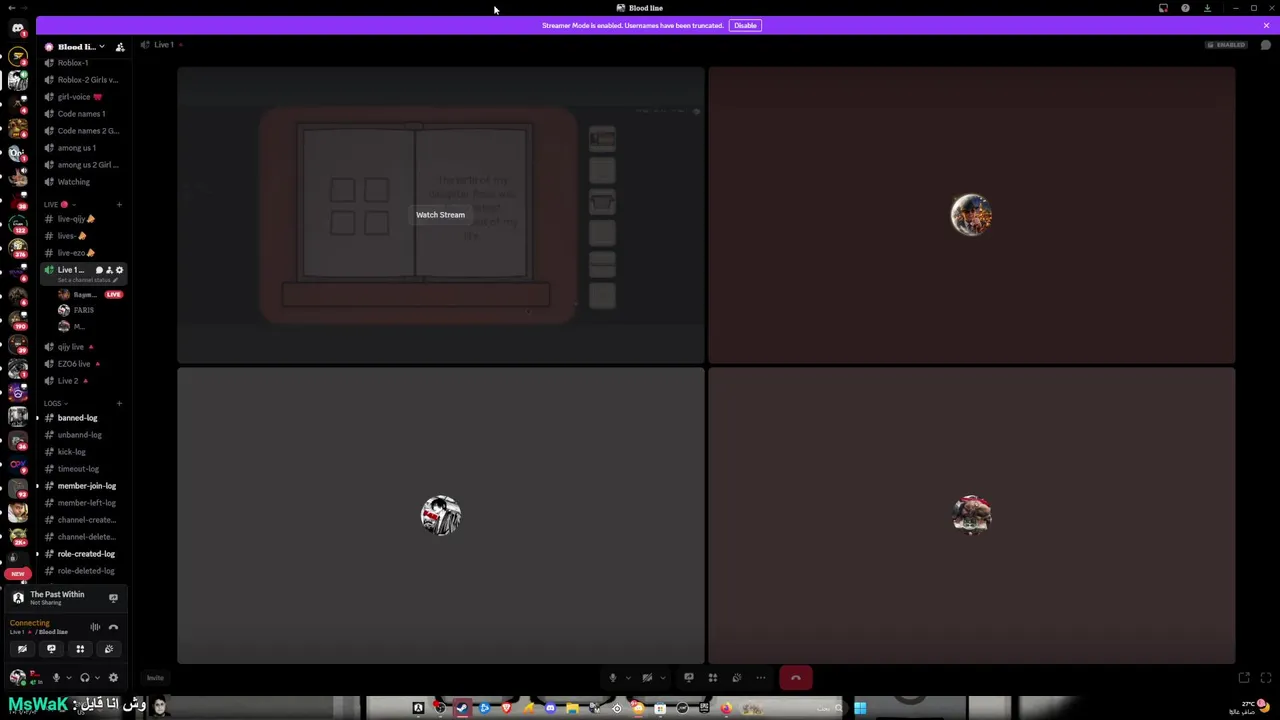
Task: Join the Code names 1 voice channel
Action: point(83,114)
